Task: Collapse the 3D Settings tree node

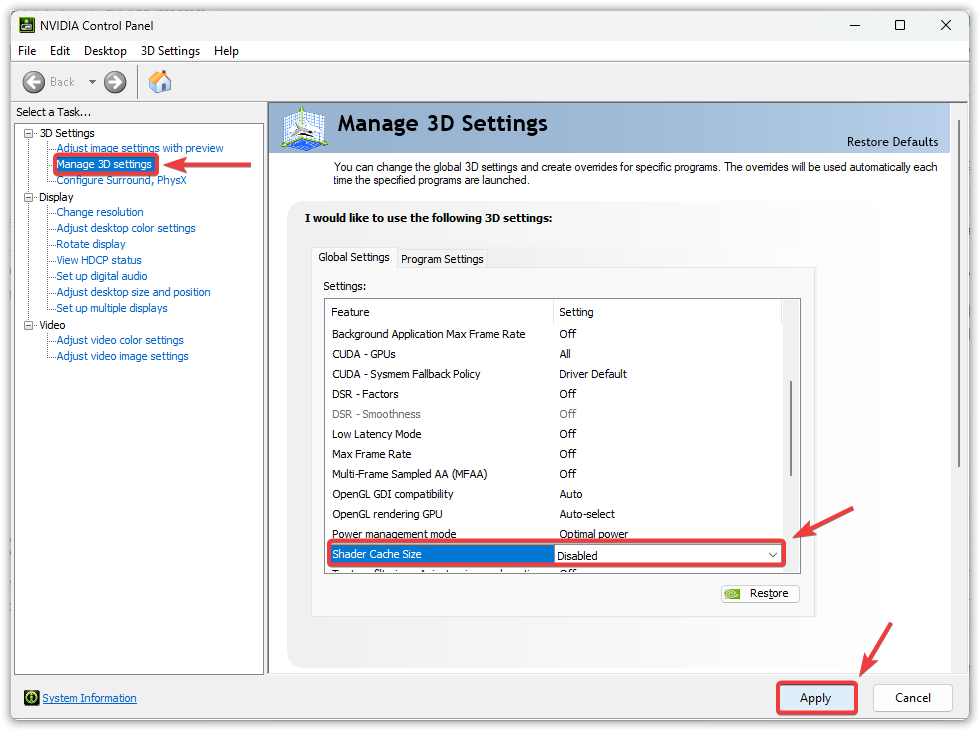Action: (x=29, y=133)
